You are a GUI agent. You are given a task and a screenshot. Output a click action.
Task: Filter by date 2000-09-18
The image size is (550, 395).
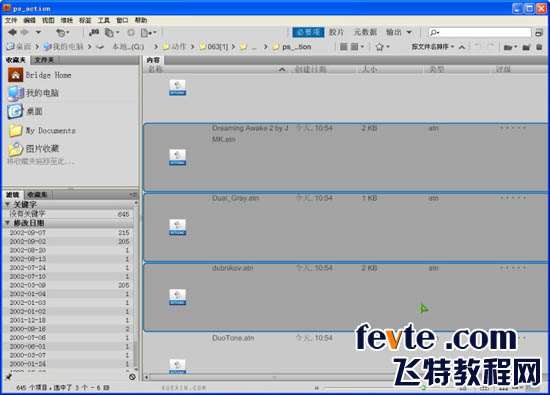click(x=69, y=329)
